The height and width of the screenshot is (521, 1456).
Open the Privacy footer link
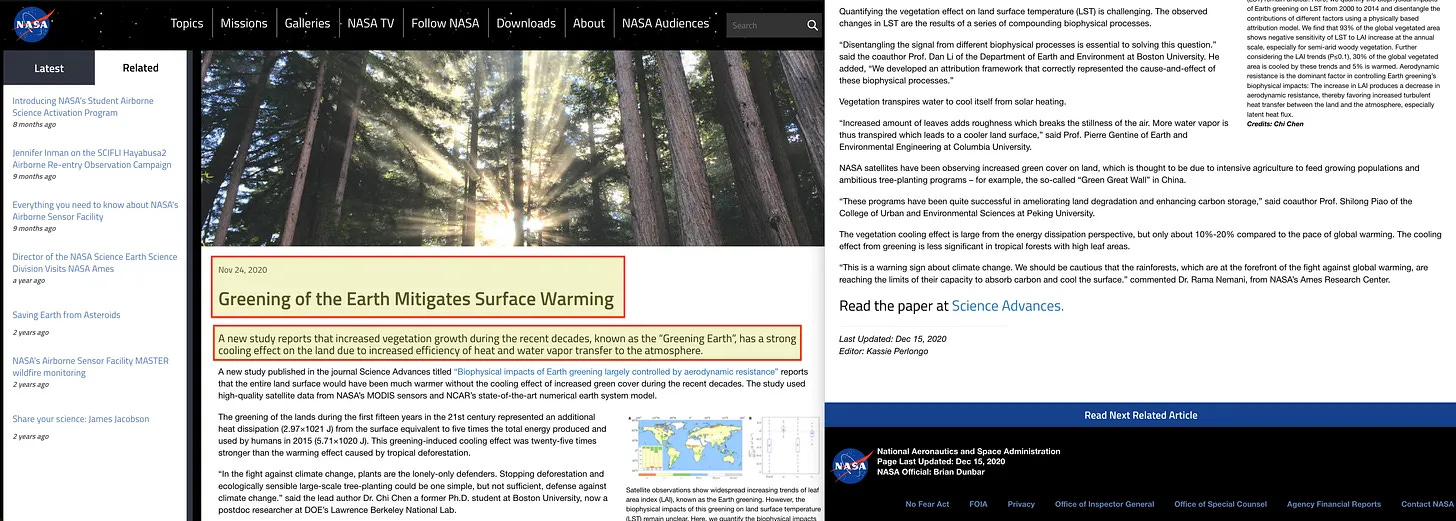[x=1021, y=504]
